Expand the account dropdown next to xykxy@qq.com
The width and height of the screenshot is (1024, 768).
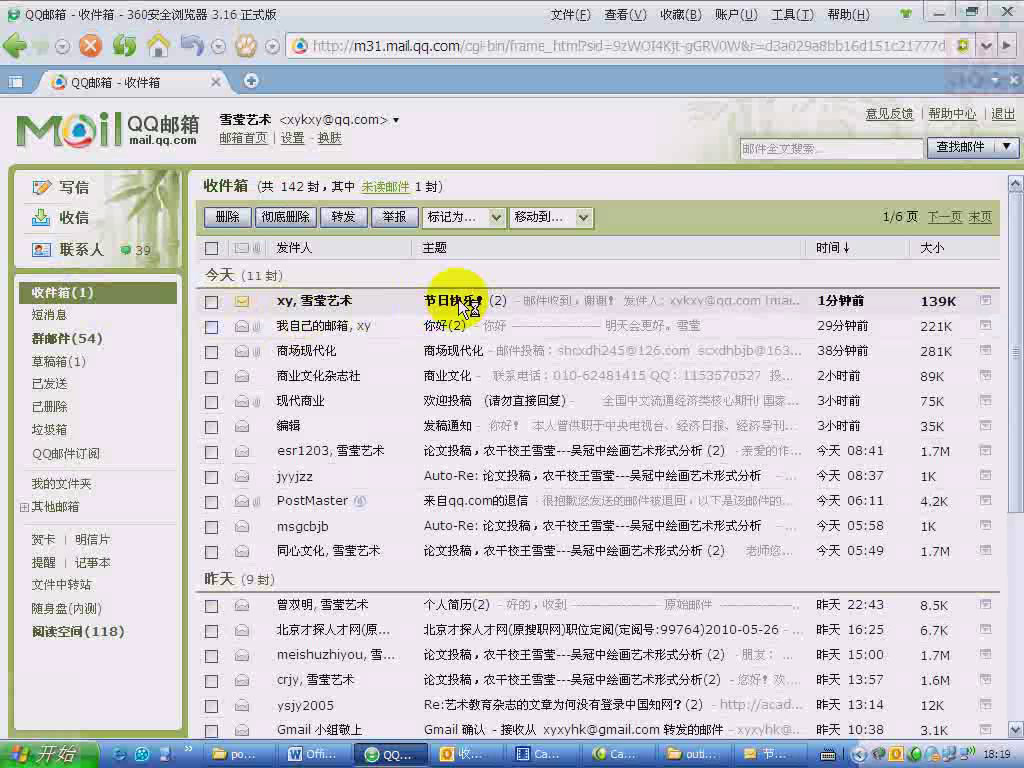coord(396,120)
